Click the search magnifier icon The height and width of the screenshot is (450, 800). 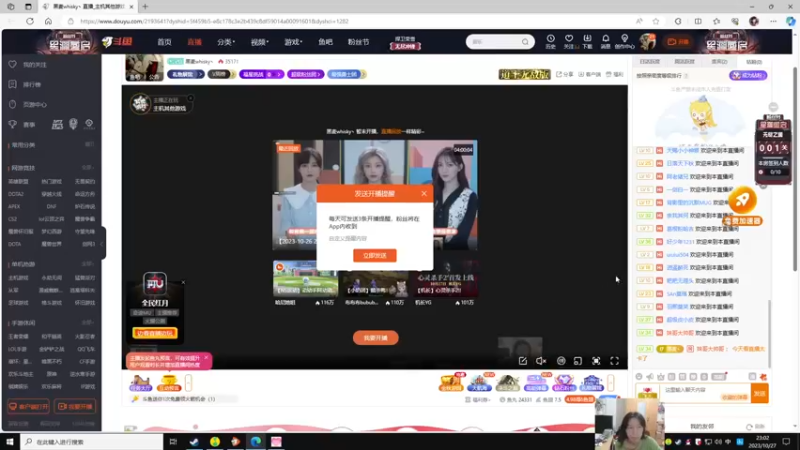(x=525, y=42)
